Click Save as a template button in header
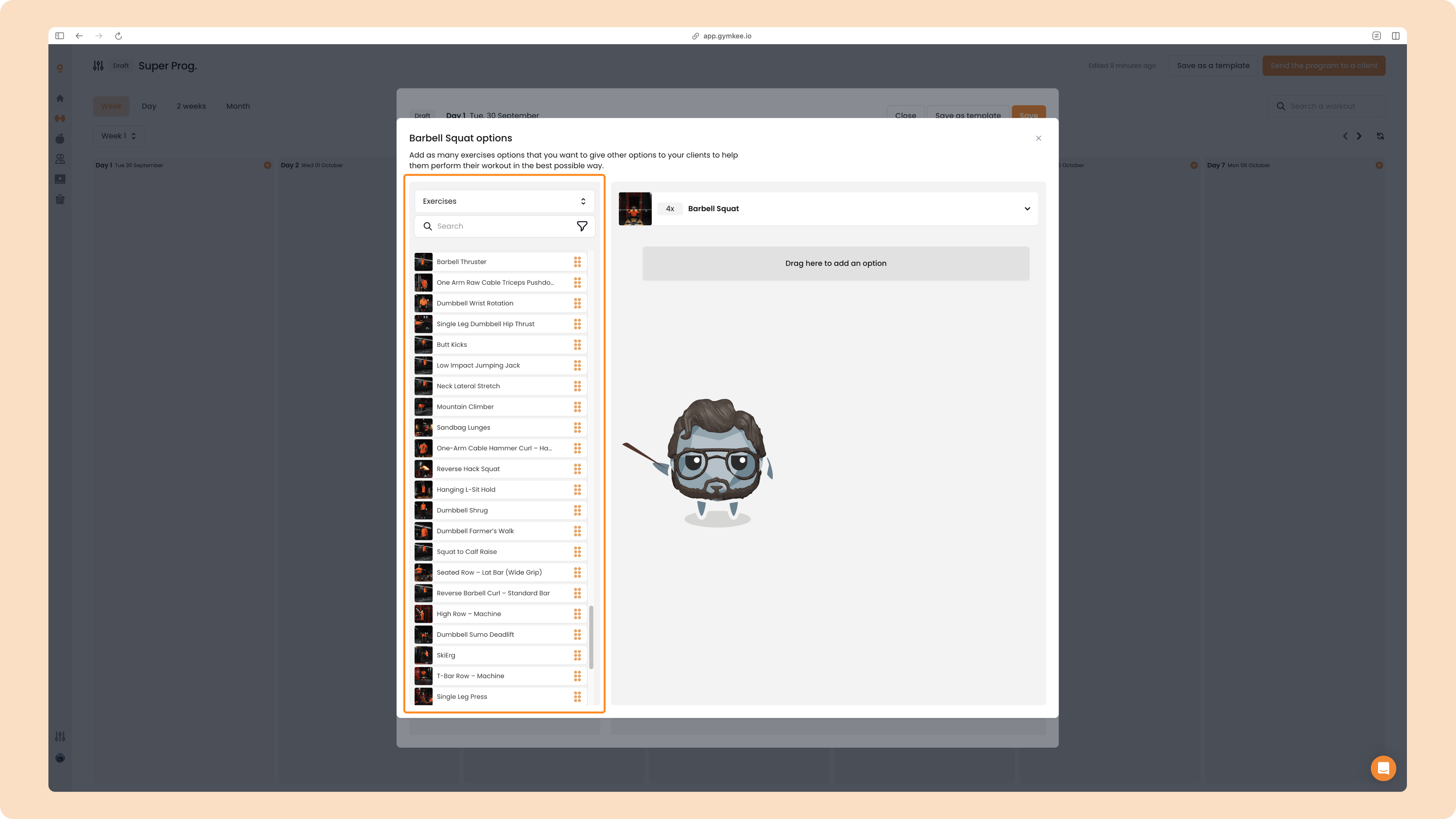Screen dimensions: 1456x819 coord(1213,66)
